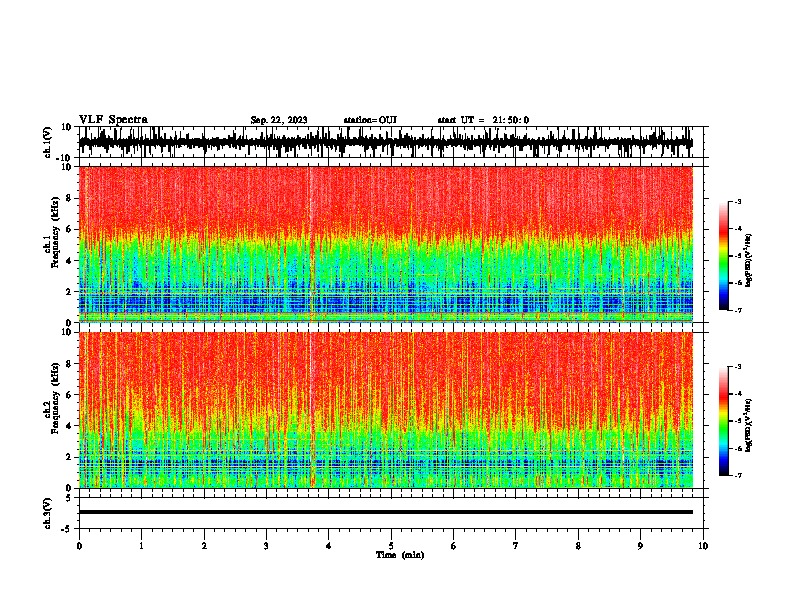792x612 pixels.
Task: Click the ch.1 color bar log(PSD) unit label
Action: 749,261
